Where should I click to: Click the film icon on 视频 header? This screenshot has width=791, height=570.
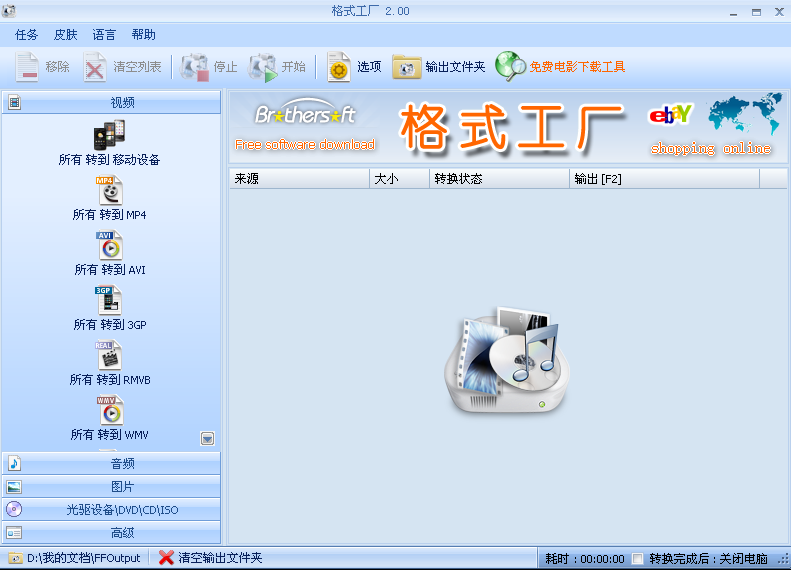coord(14,102)
